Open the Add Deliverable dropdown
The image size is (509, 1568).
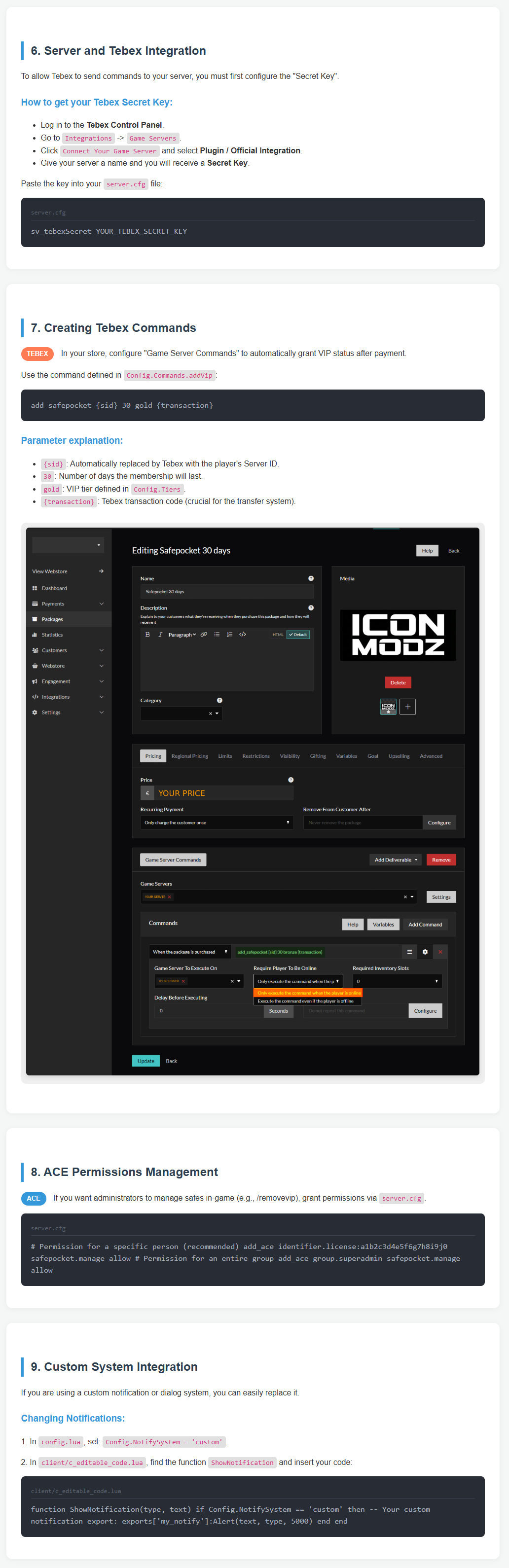pyautogui.click(x=396, y=859)
